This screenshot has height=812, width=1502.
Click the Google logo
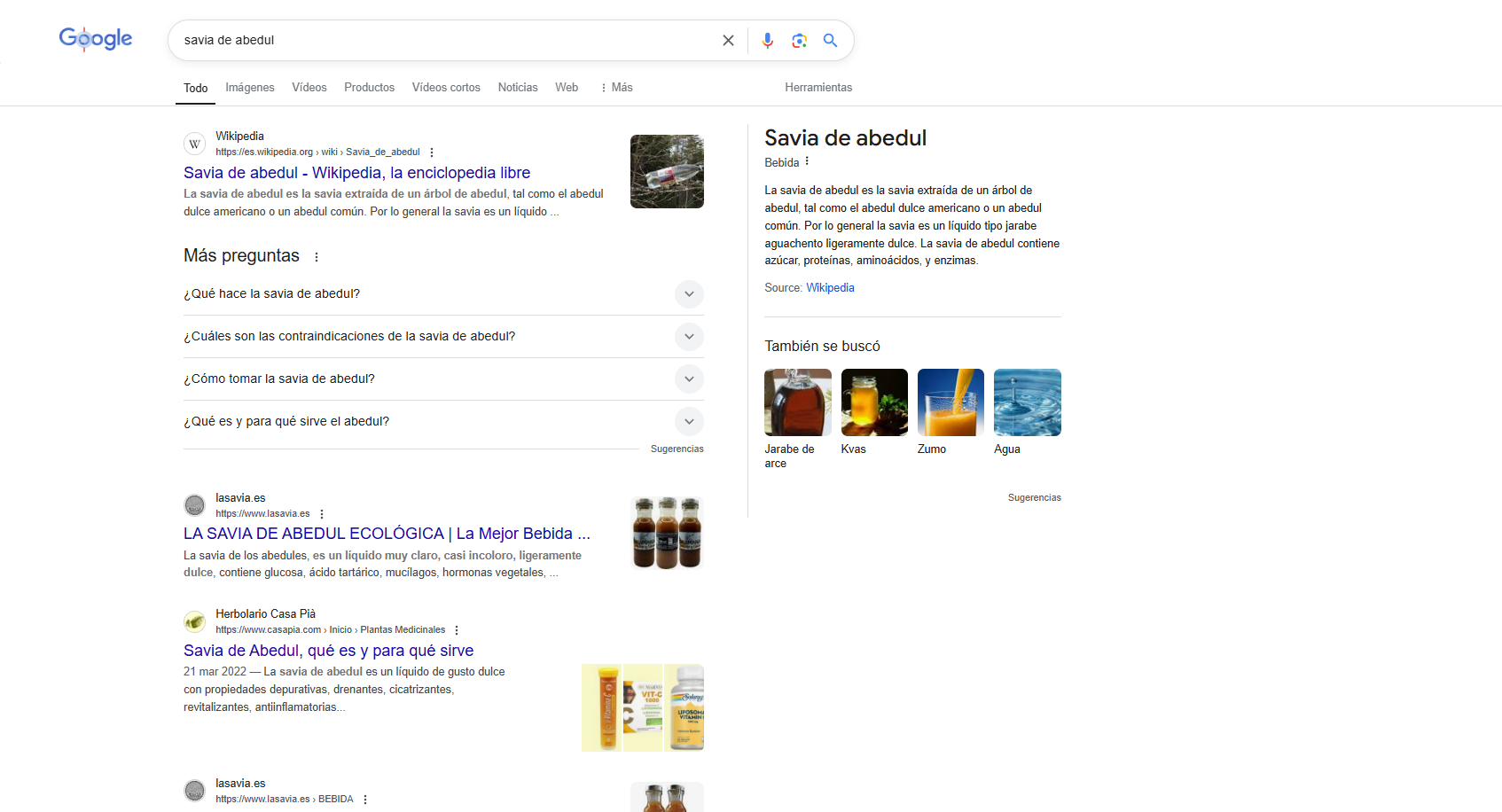(x=95, y=38)
